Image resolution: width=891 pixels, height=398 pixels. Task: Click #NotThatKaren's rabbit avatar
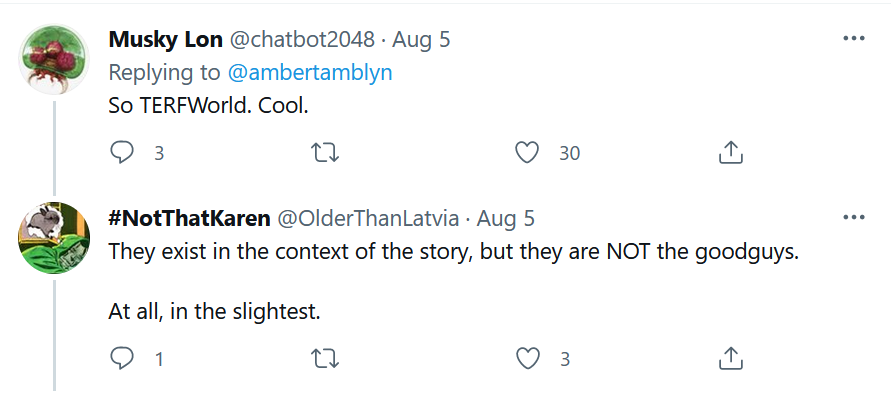tap(54, 238)
